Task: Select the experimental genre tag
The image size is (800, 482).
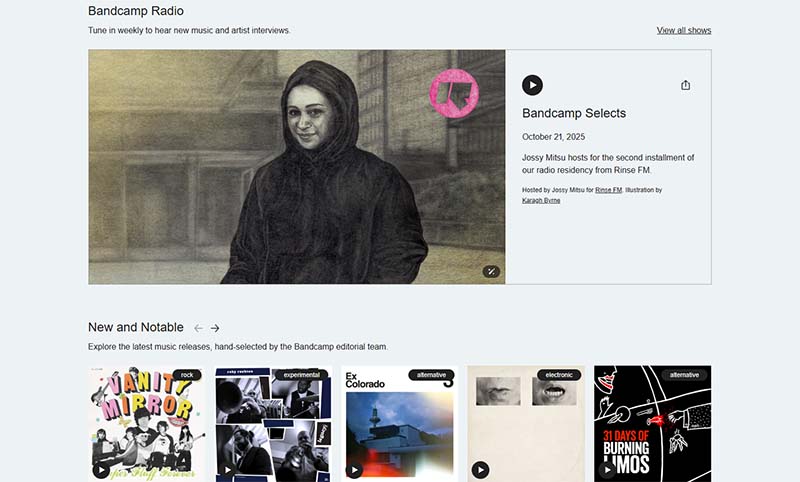Action: pyautogui.click(x=302, y=375)
